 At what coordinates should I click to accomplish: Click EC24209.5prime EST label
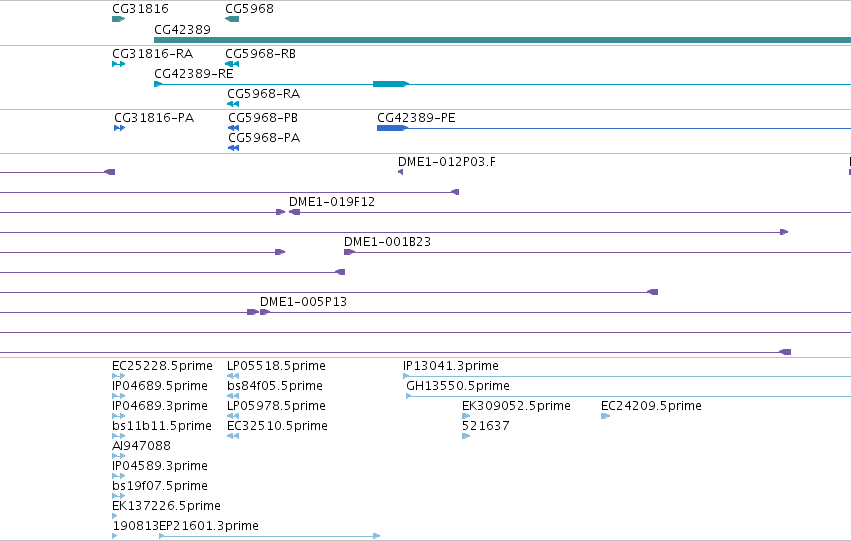(651, 405)
